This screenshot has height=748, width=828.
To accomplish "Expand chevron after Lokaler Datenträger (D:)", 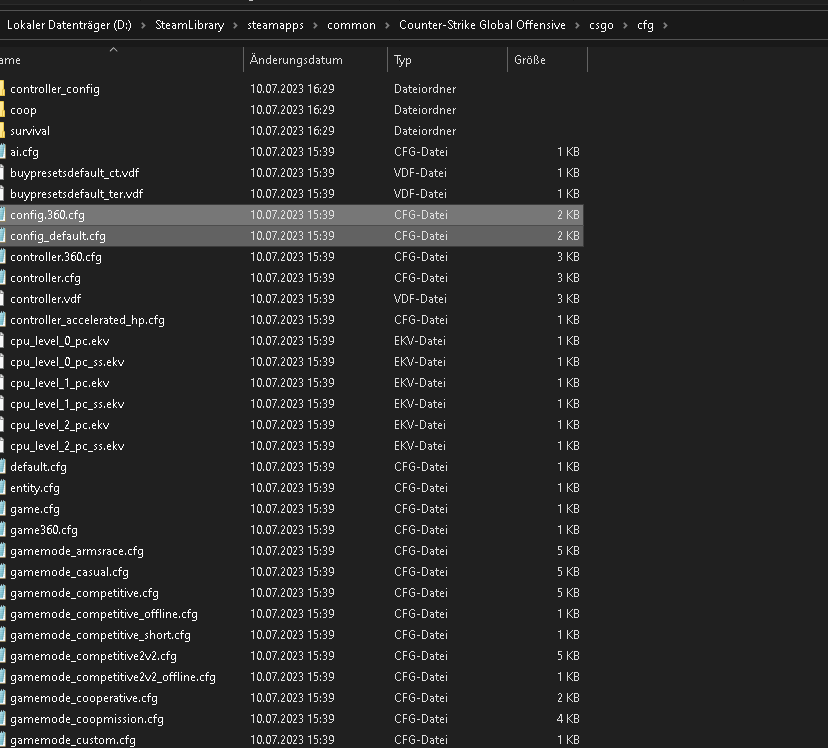I will pyautogui.click(x=143, y=25).
